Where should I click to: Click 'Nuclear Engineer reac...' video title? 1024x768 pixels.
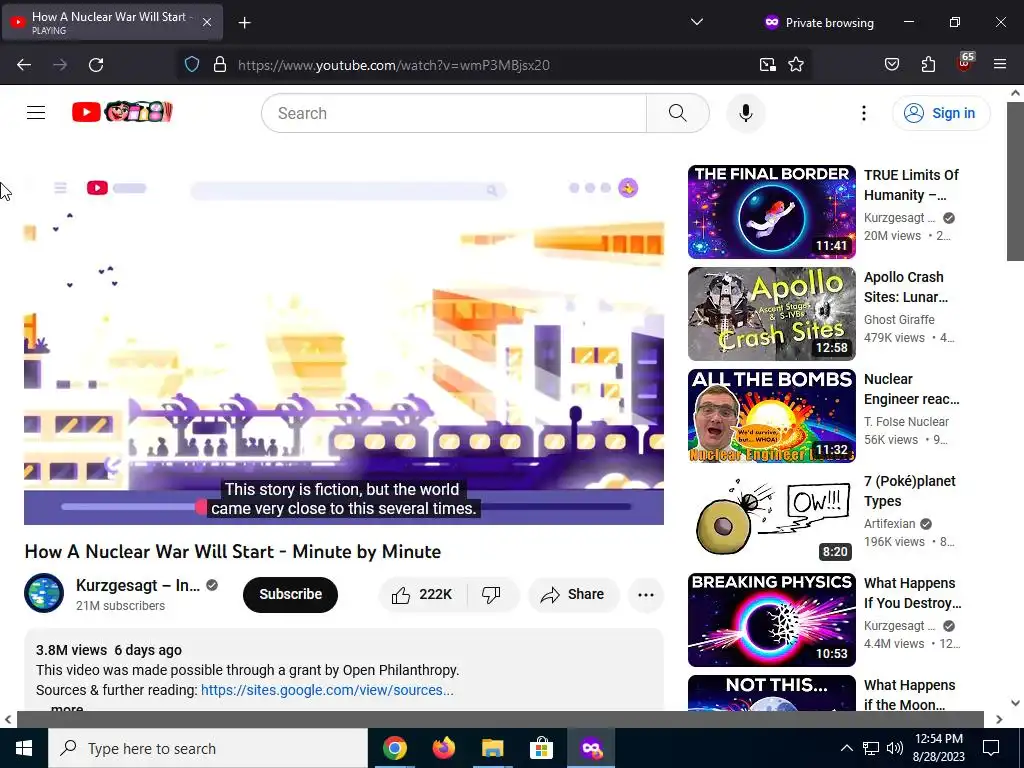tap(911, 389)
